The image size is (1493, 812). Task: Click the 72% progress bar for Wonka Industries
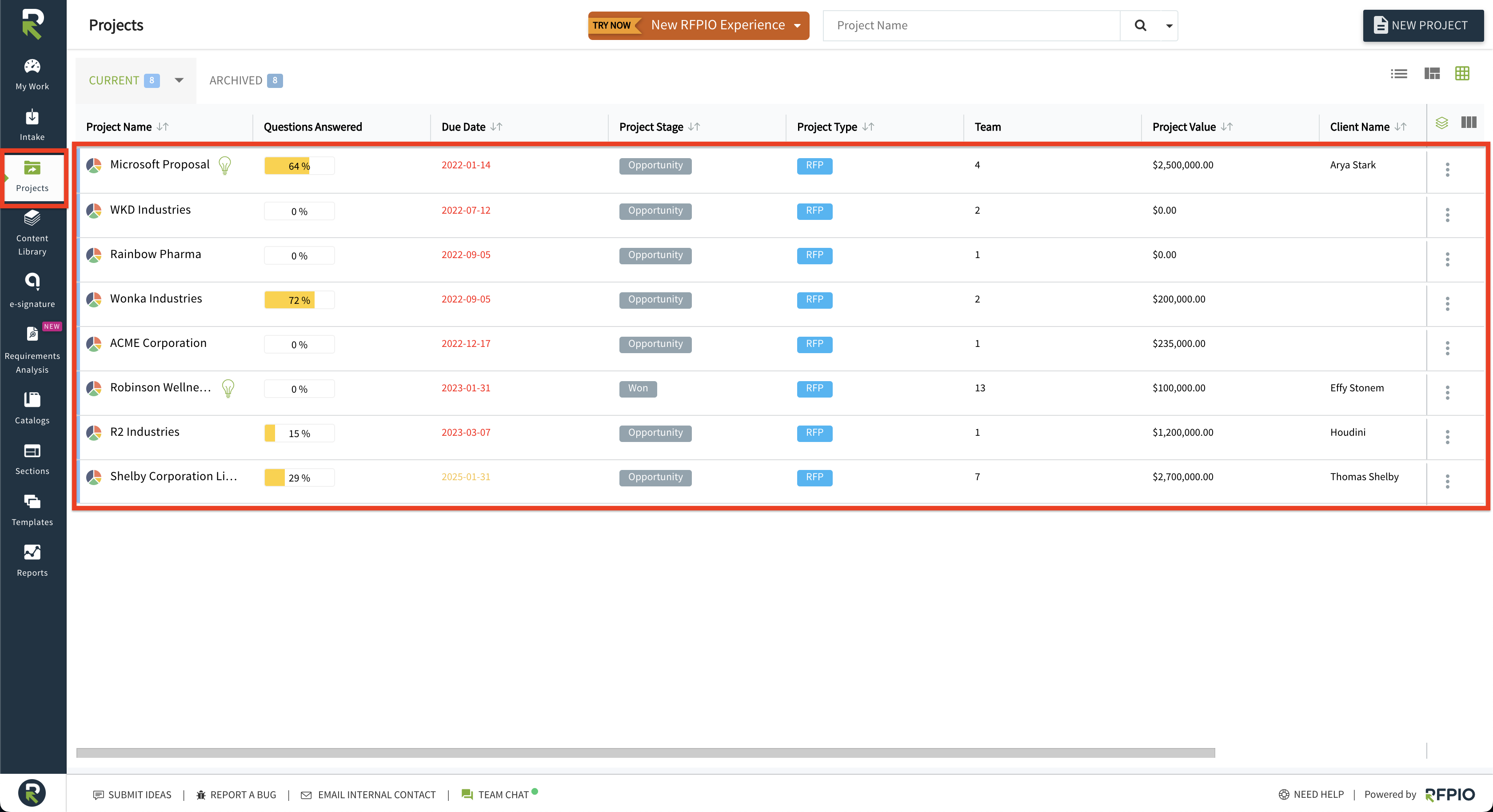pos(299,300)
